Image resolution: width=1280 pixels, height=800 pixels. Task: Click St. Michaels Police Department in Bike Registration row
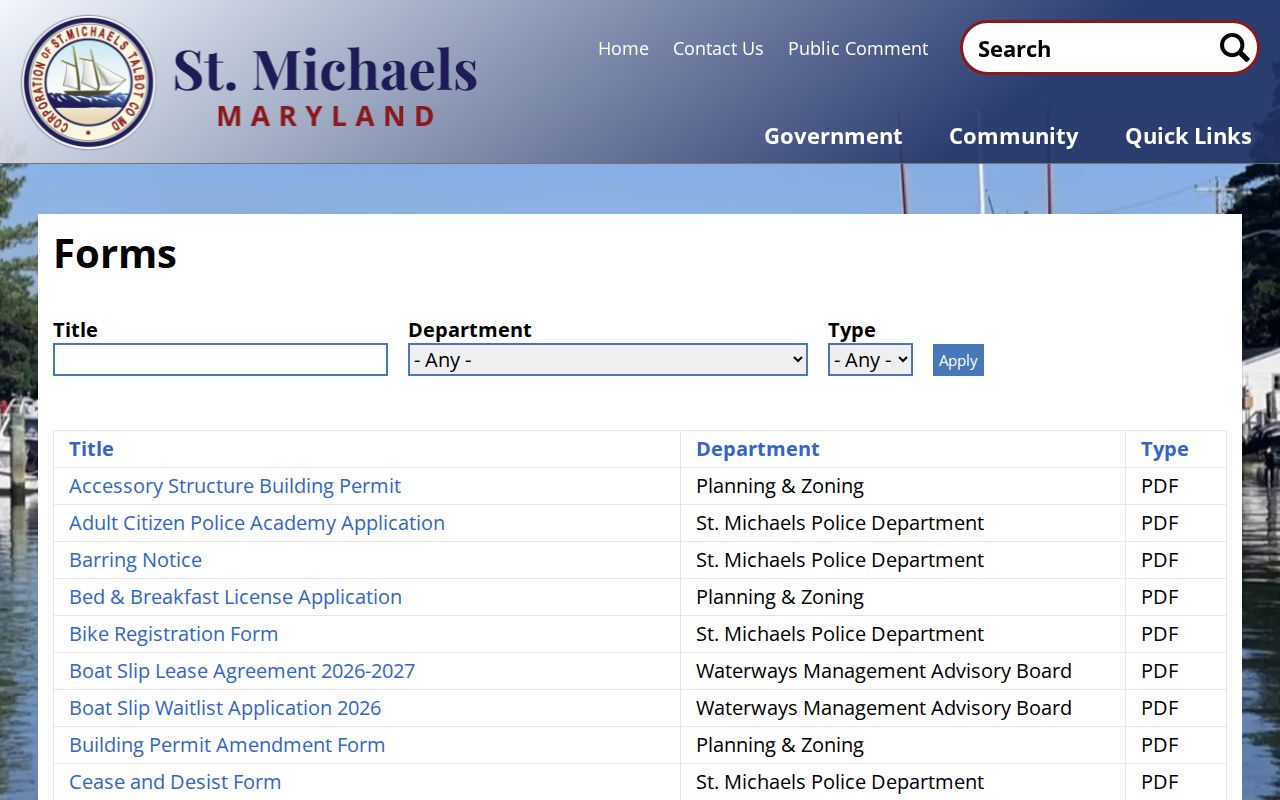(x=840, y=634)
